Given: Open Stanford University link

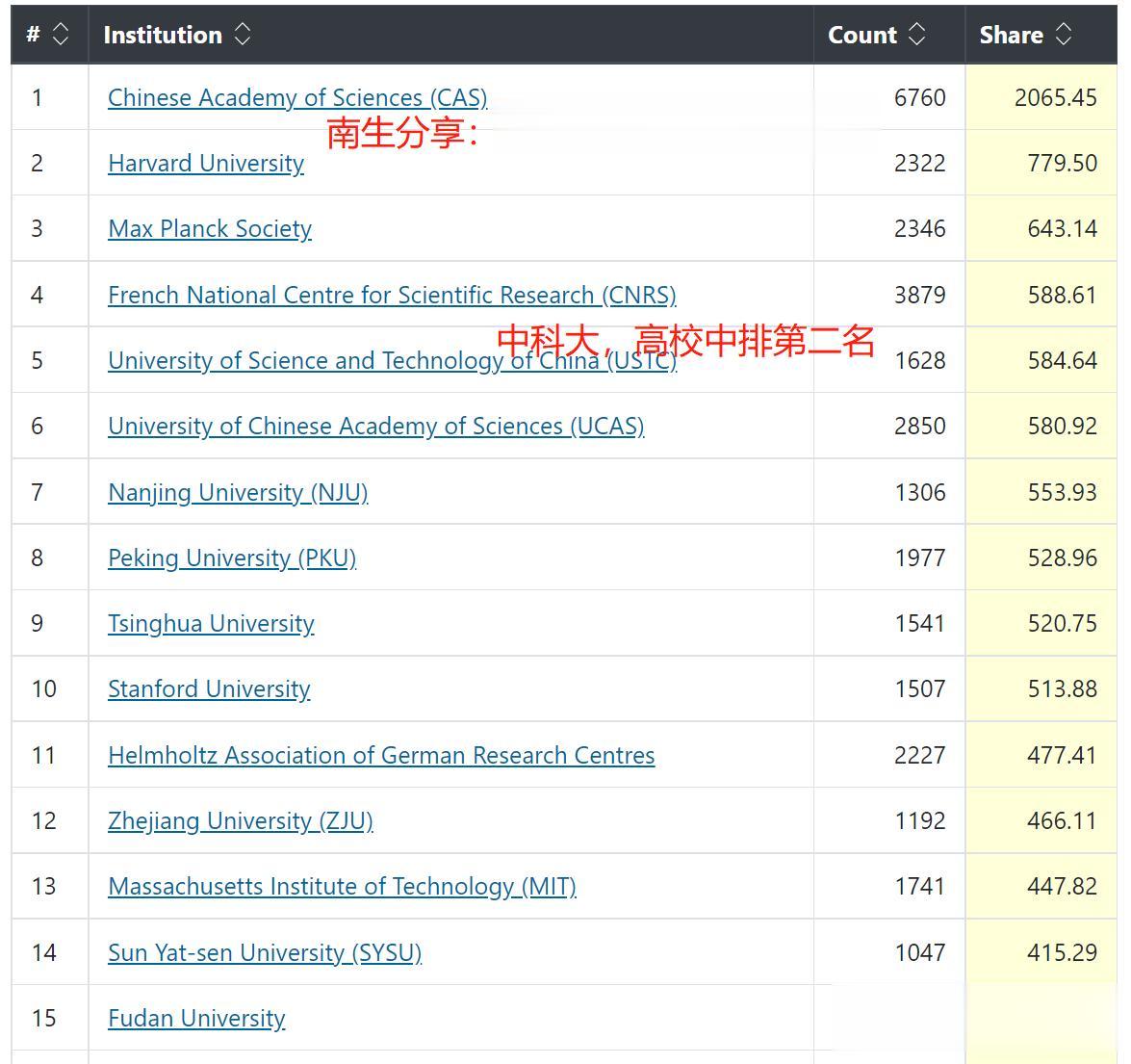Looking at the screenshot, I should pyautogui.click(x=209, y=688).
